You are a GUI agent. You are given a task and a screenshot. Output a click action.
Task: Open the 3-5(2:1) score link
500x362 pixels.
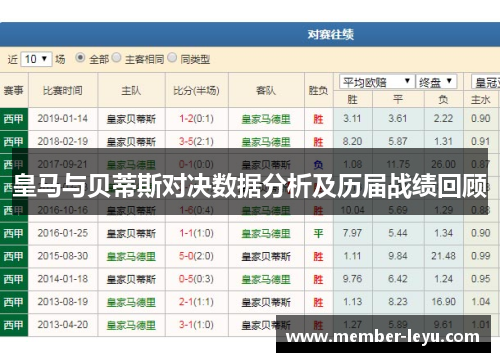point(196,142)
